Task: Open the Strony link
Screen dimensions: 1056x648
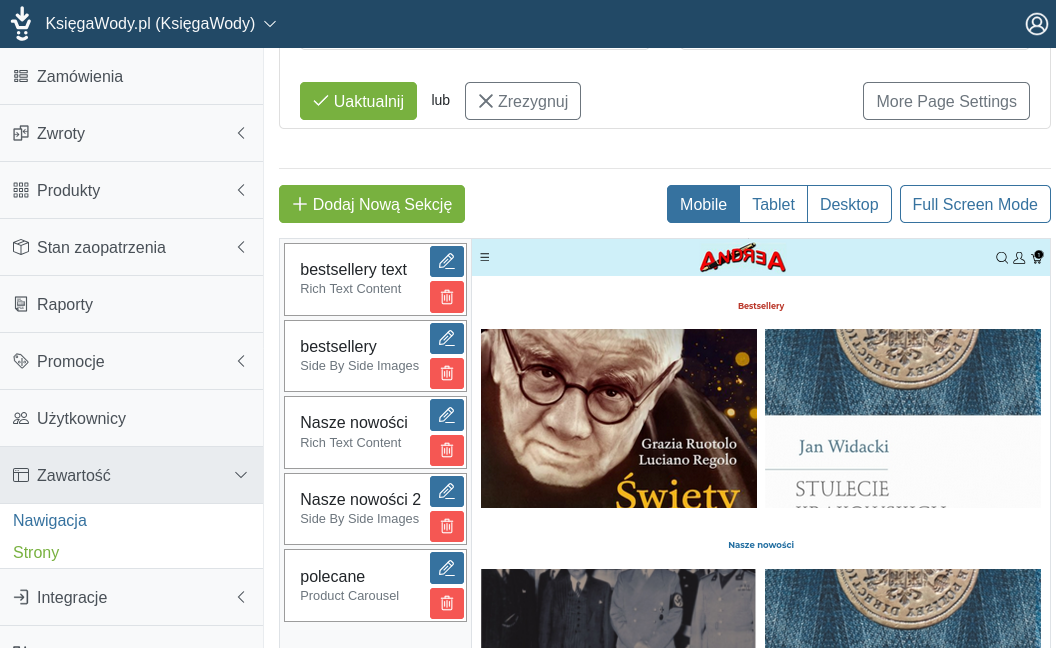Action: 36,552
